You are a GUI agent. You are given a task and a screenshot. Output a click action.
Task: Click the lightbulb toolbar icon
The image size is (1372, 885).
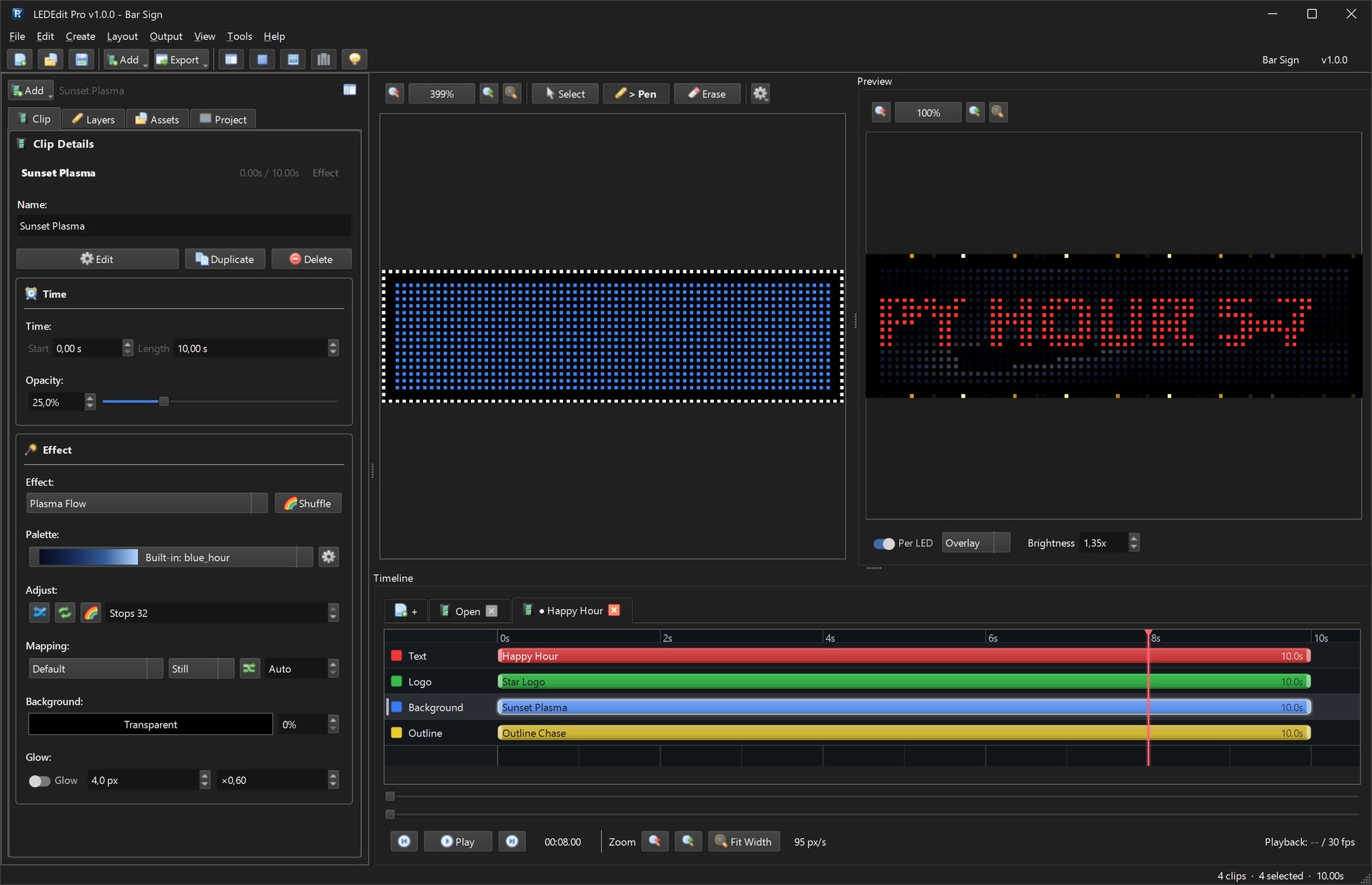click(354, 59)
